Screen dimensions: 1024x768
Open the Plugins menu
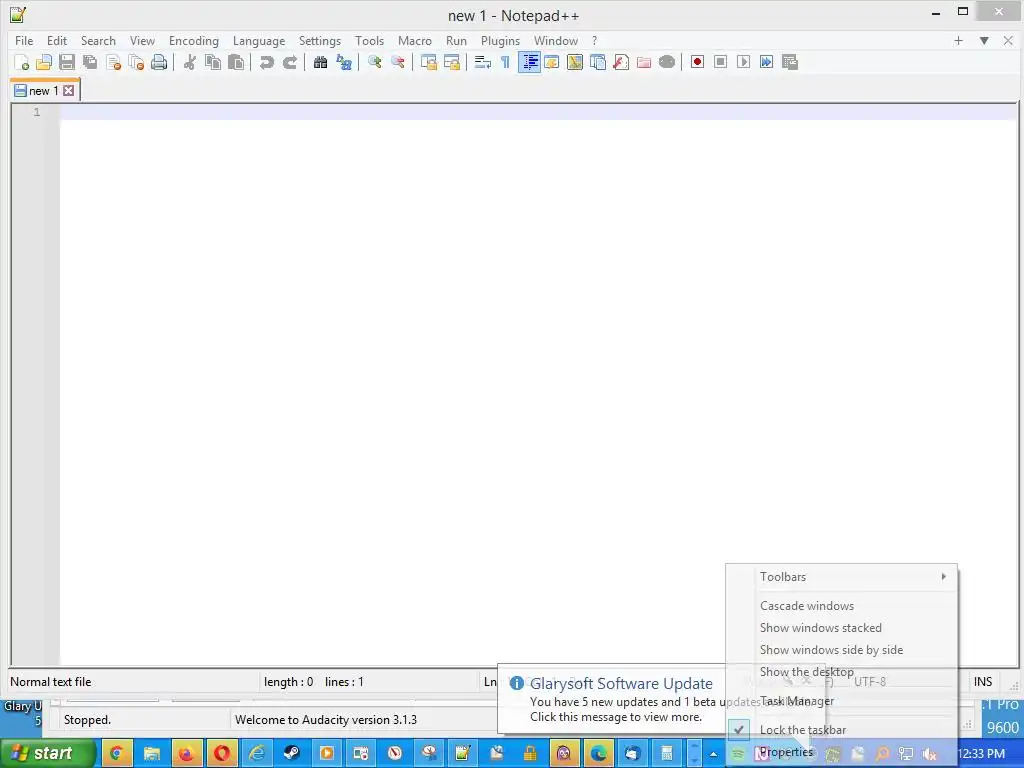(500, 40)
